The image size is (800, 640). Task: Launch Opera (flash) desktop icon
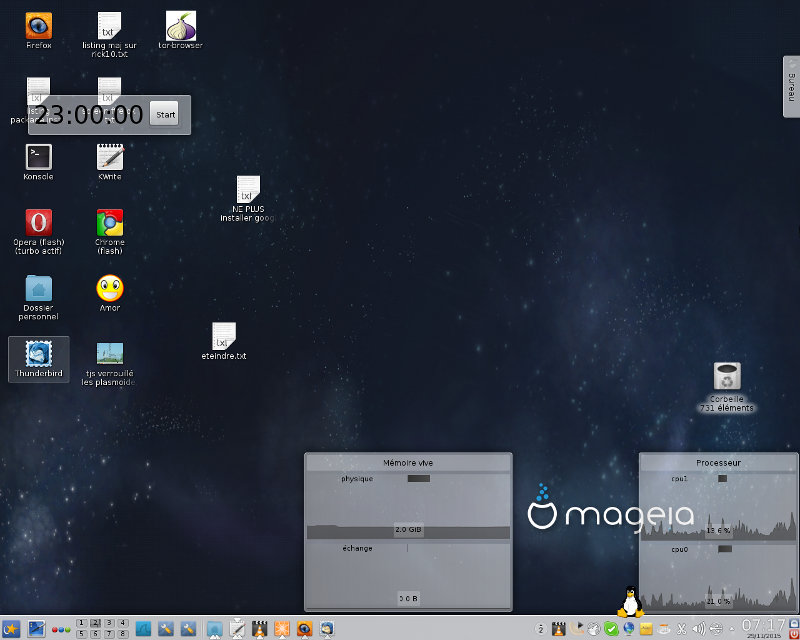click(x=39, y=222)
